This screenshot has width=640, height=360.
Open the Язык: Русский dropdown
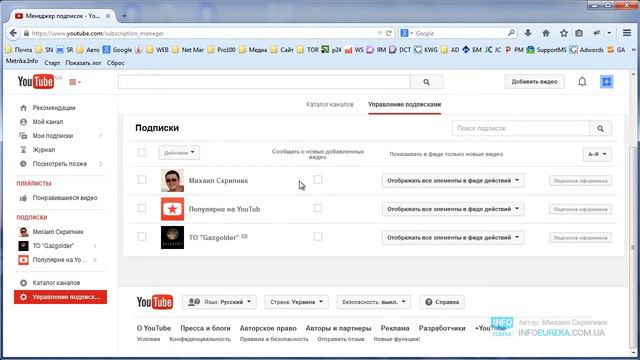click(219, 302)
